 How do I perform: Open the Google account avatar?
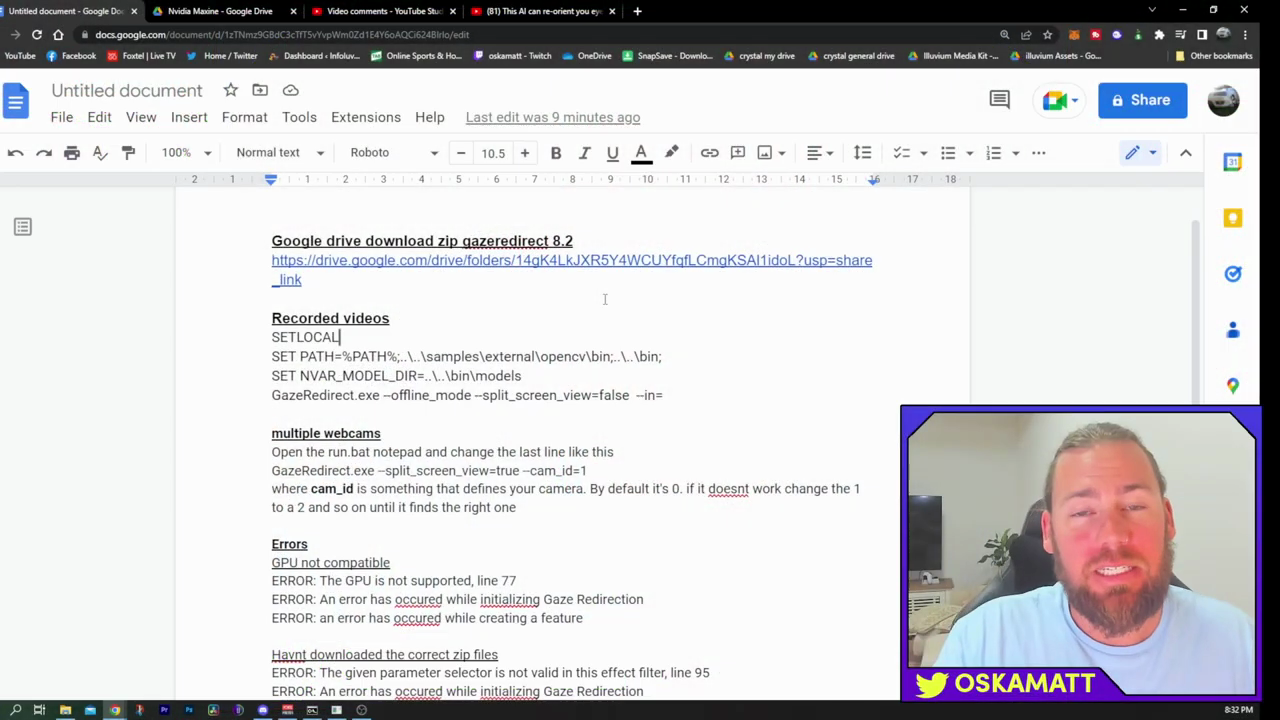pos(1223,100)
